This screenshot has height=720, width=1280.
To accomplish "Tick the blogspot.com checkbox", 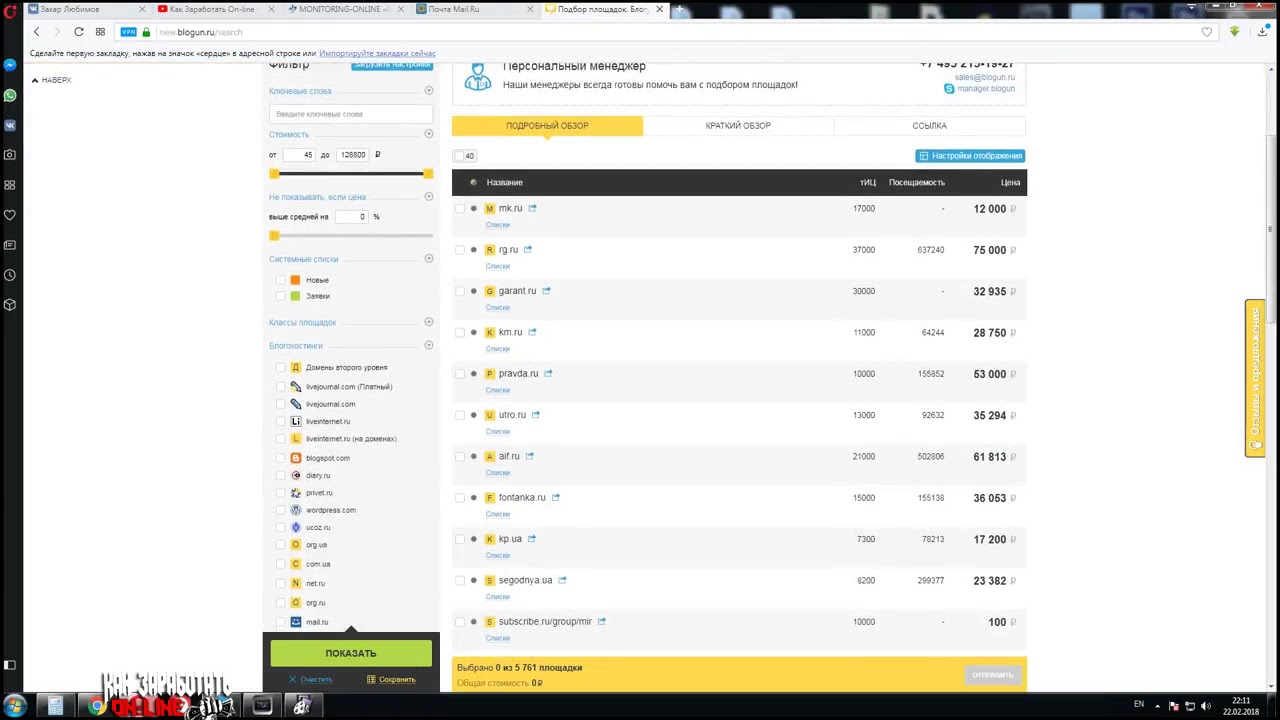I will (280, 458).
